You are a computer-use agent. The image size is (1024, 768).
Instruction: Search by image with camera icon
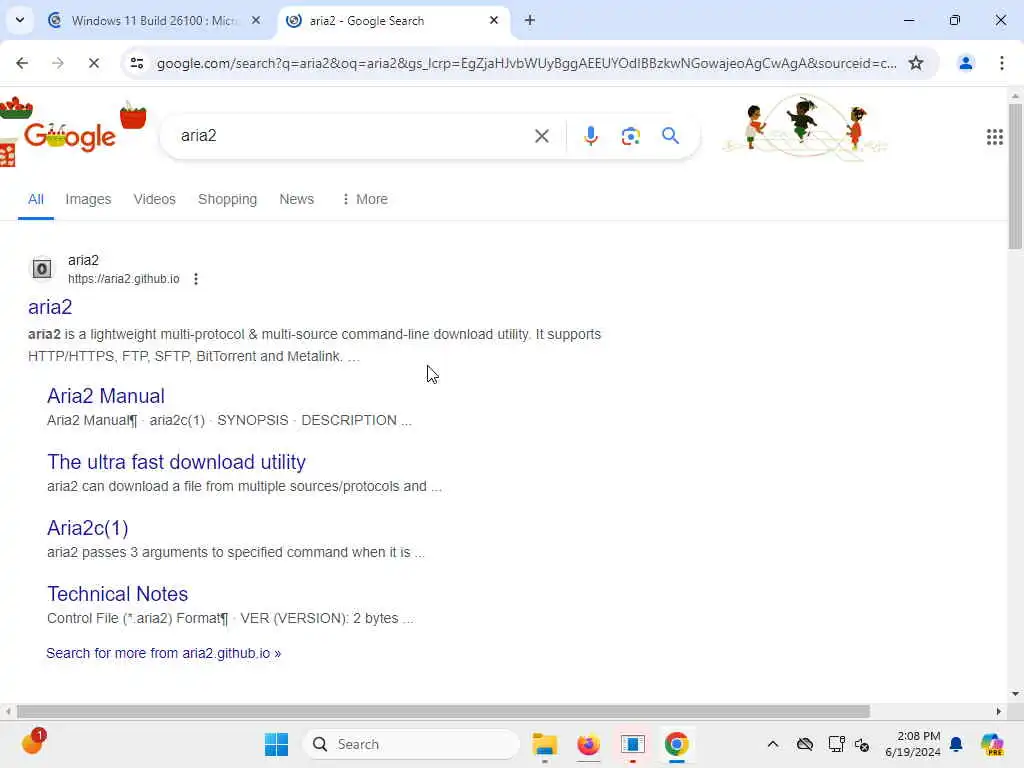coord(630,136)
